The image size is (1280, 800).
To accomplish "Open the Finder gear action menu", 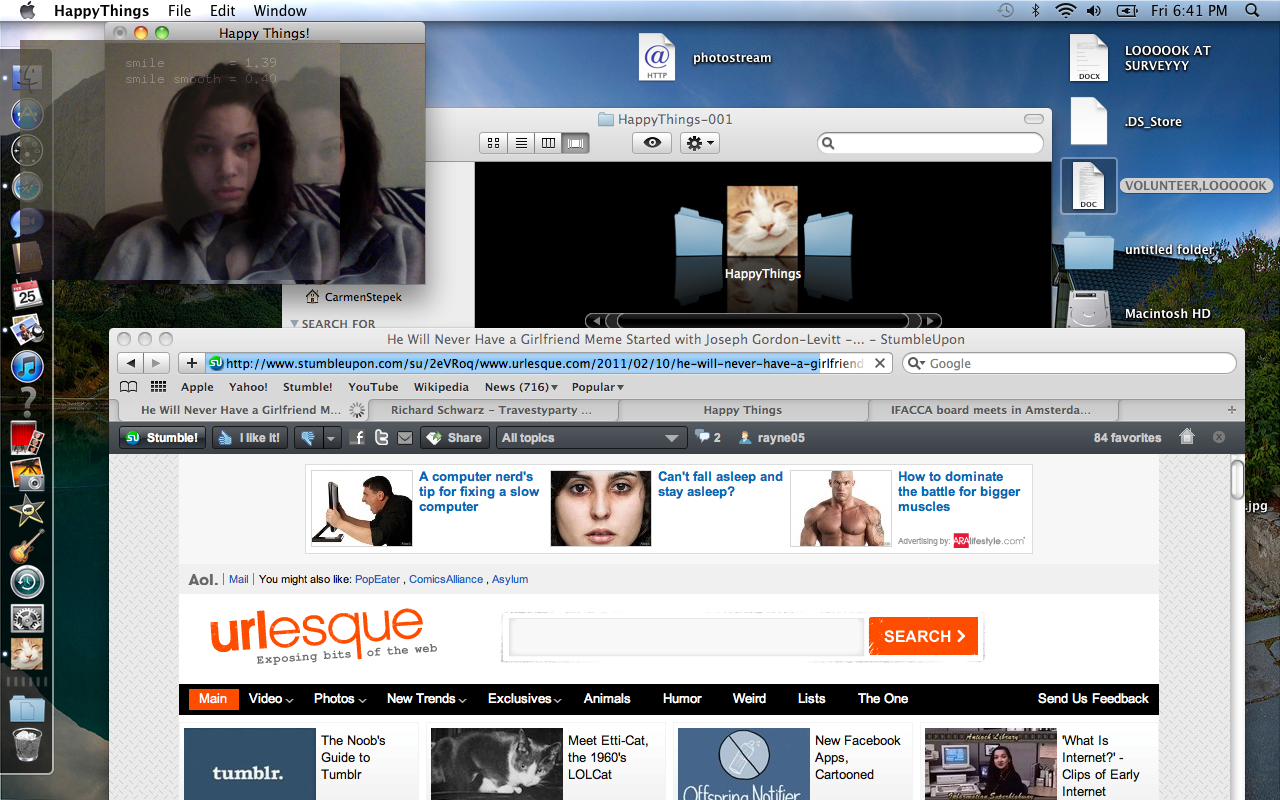I will tap(699, 143).
